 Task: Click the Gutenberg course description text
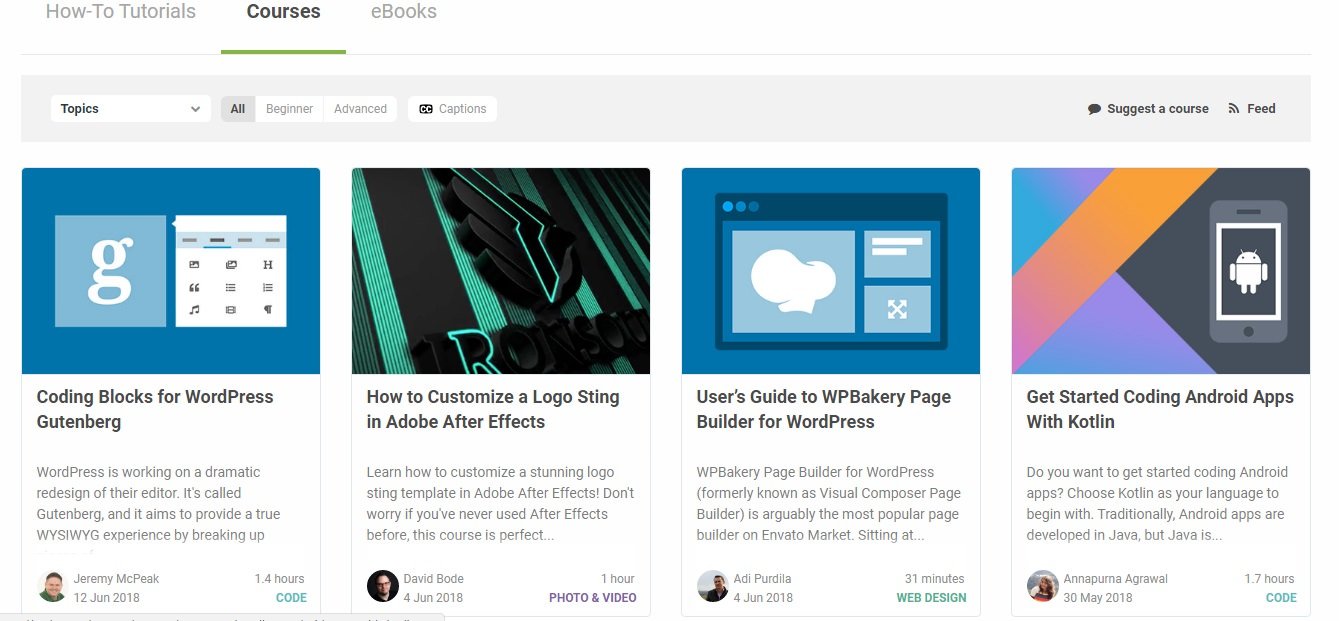click(x=160, y=503)
